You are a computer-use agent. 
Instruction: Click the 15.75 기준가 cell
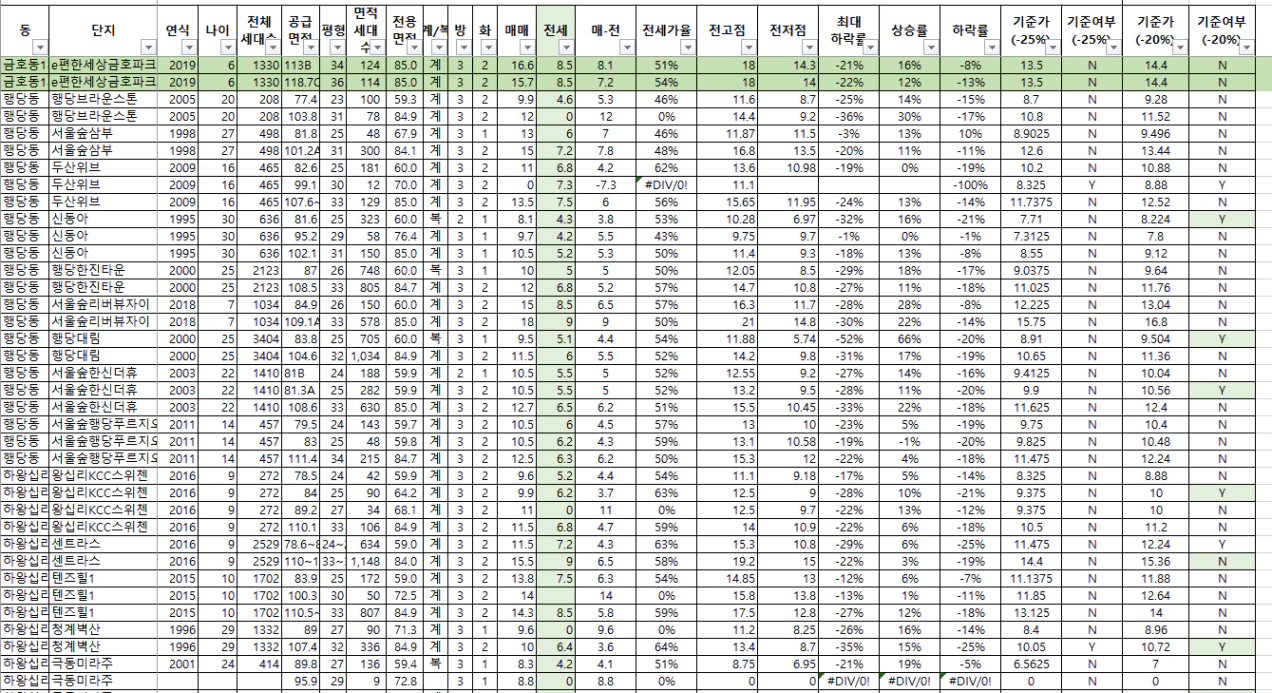(x=1031, y=324)
